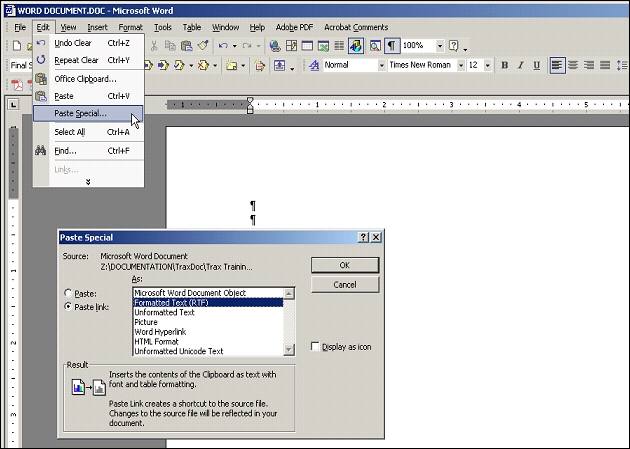Click the Redo arrow toolbar icon

pyautogui.click(x=247, y=46)
